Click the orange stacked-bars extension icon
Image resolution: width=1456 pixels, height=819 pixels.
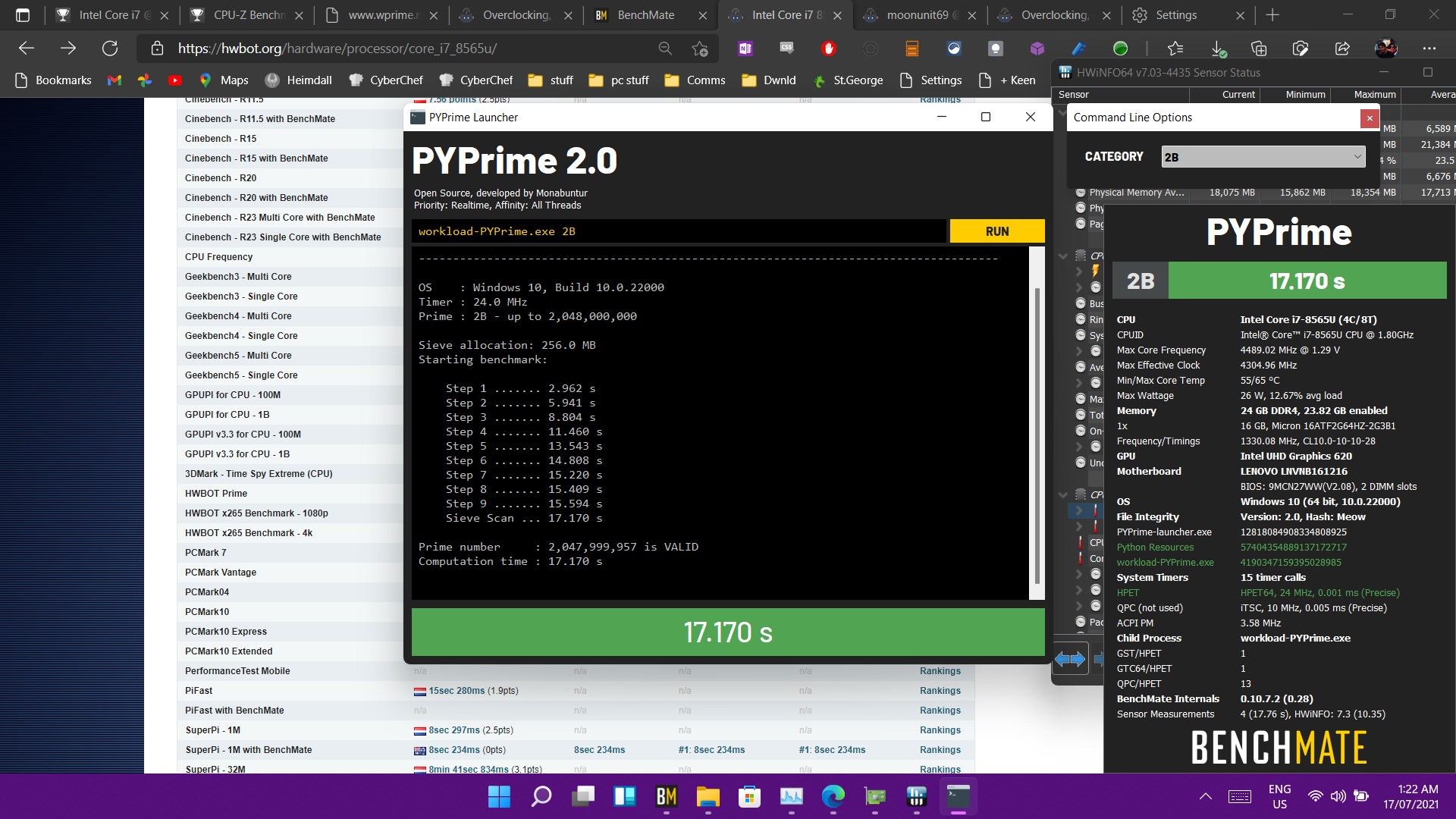pyautogui.click(x=912, y=49)
